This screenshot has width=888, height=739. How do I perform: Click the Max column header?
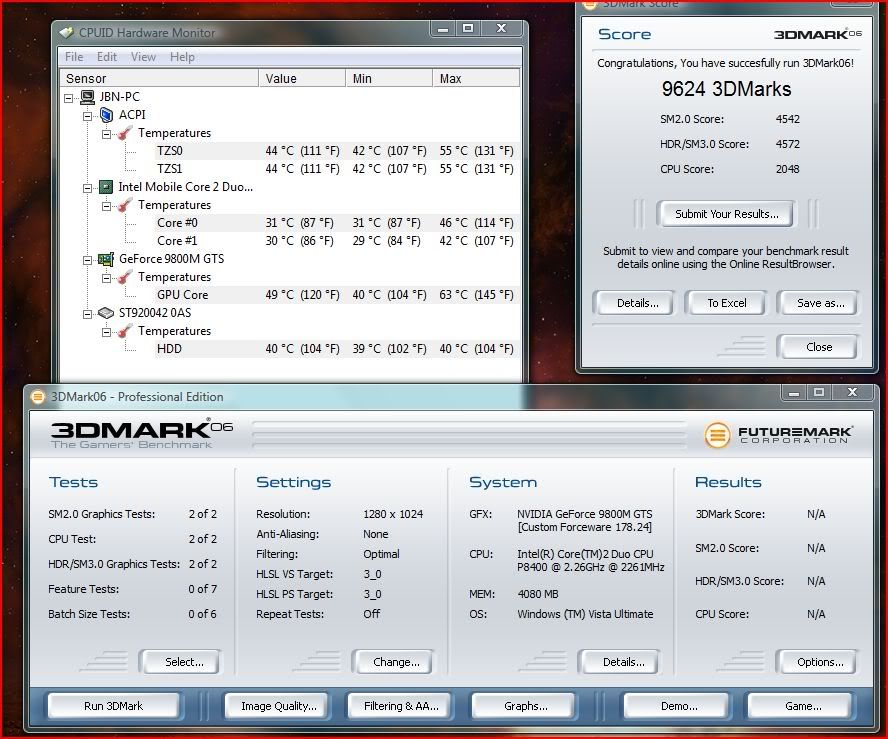[x=476, y=78]
